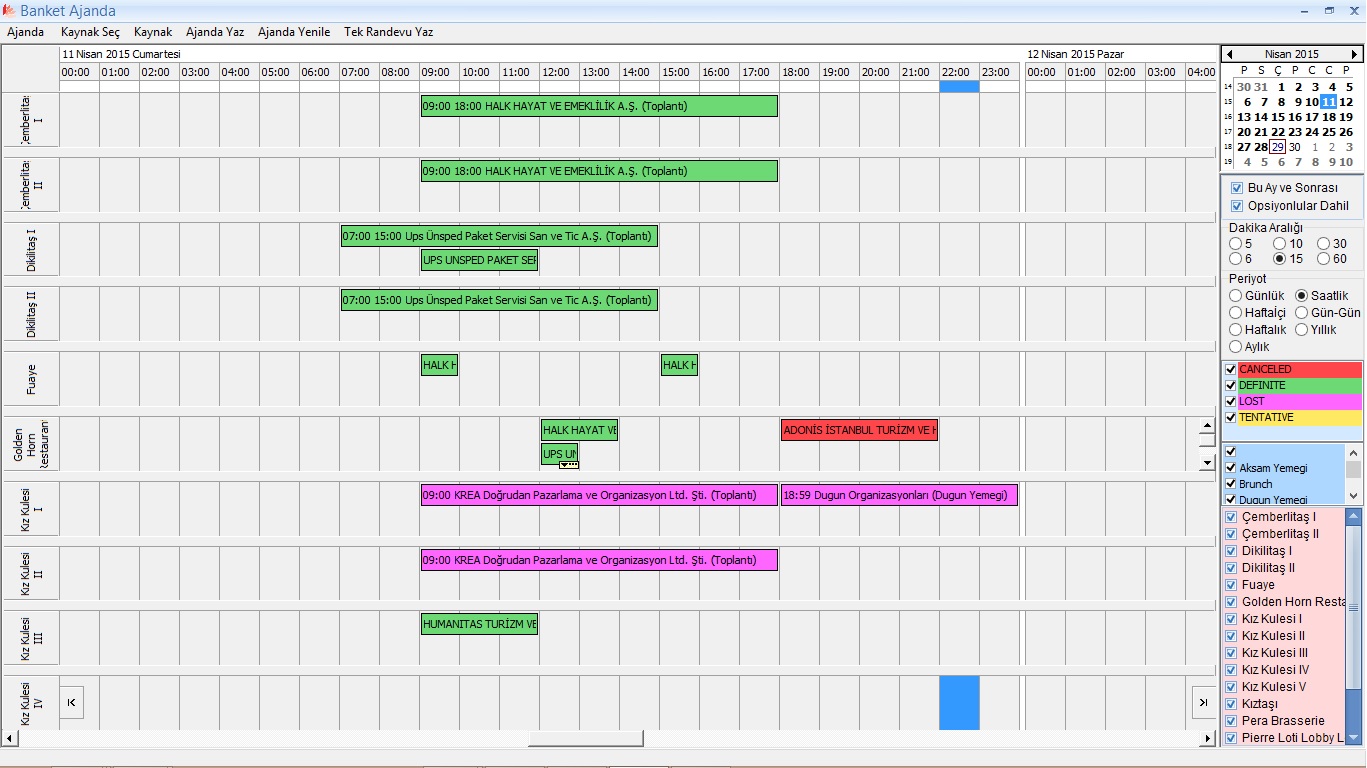Uncheck Fuaye in room list
This screenshot has width=1367, height=768.
coord(1232,585)
